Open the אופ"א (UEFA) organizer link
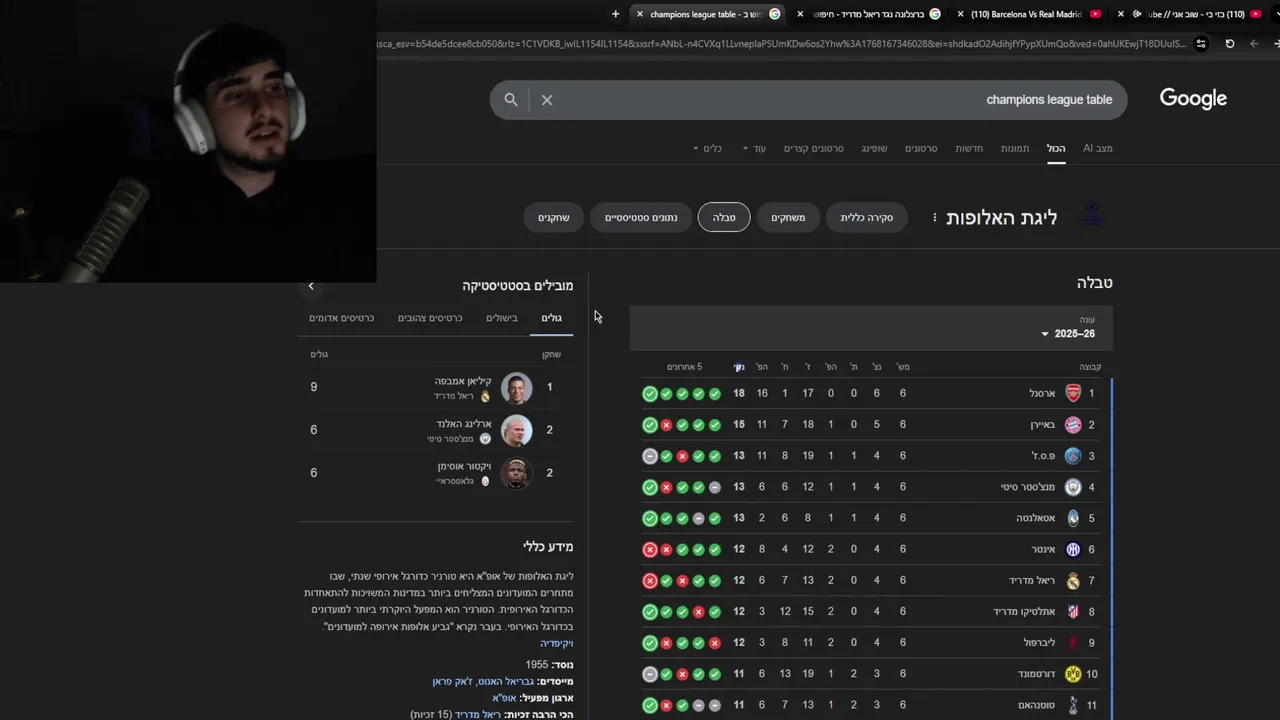The height and width of the screenshot is (720, 1280). pos(503,697)
